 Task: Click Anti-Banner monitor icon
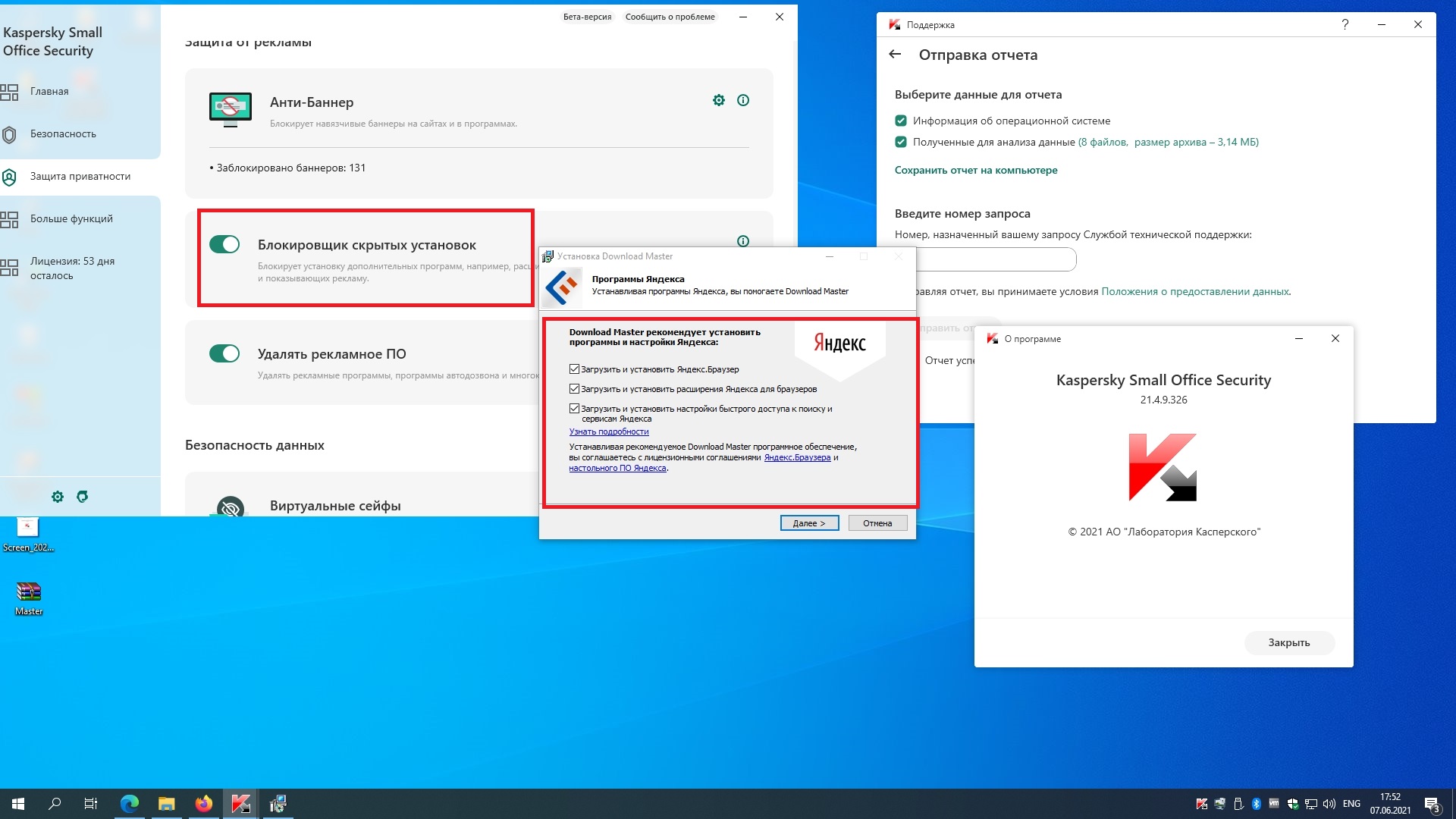point(231,110)
